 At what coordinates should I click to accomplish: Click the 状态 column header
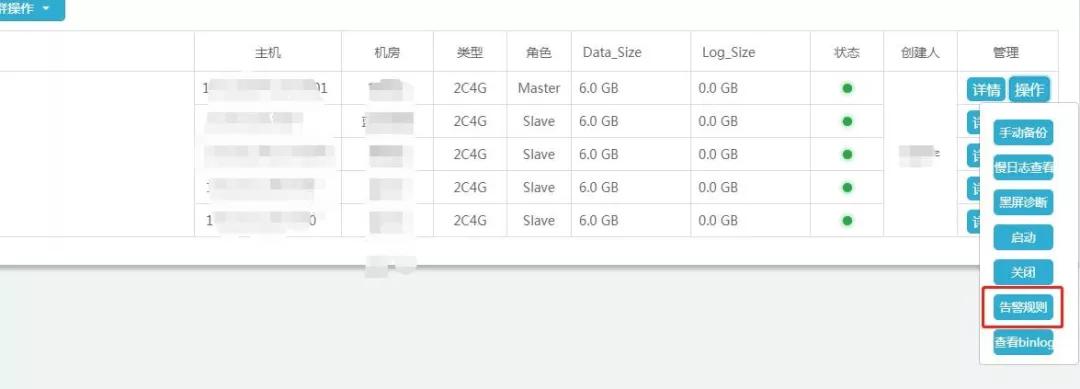tap(847, 52)
